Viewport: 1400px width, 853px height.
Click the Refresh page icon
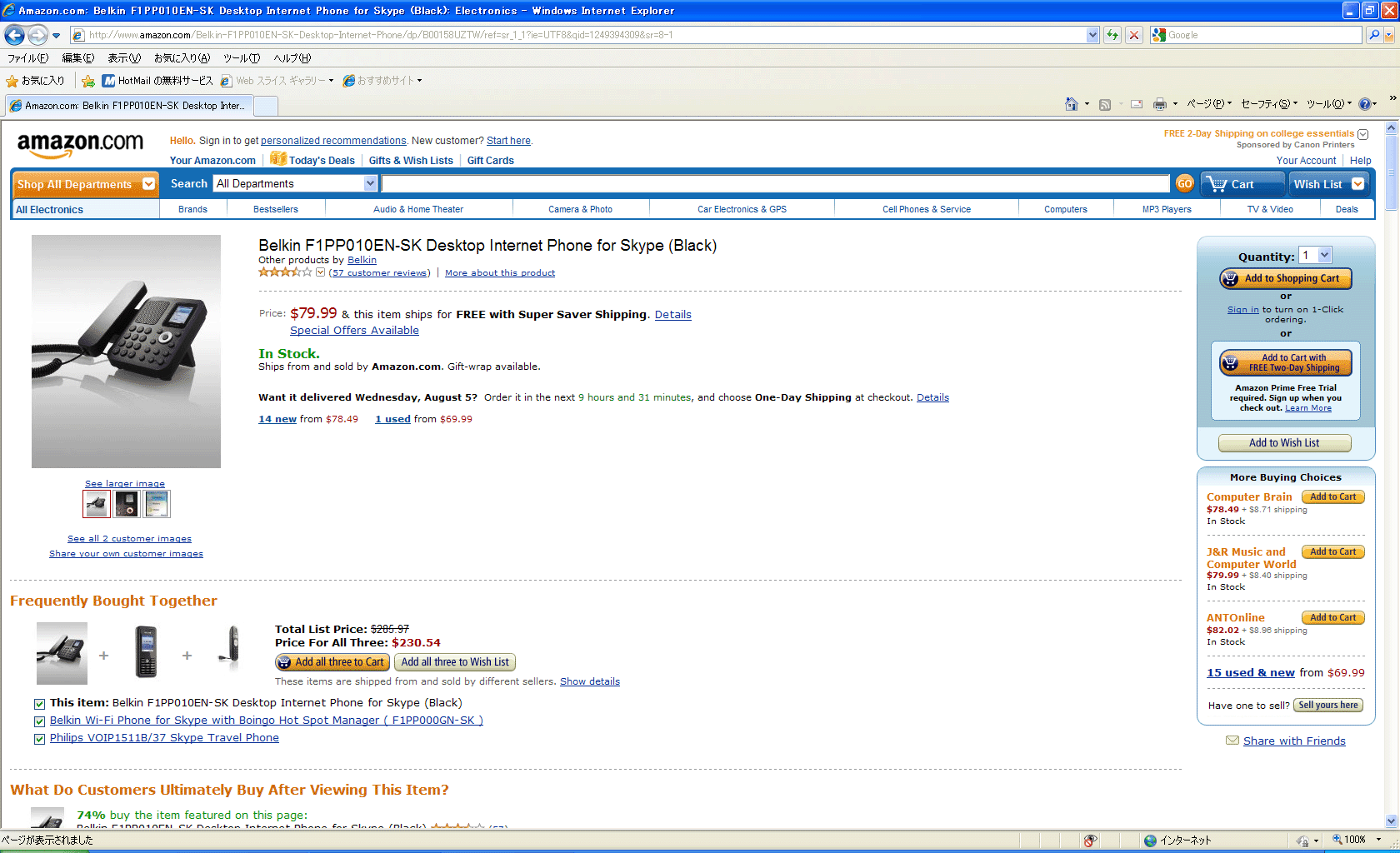(1112, 35)
